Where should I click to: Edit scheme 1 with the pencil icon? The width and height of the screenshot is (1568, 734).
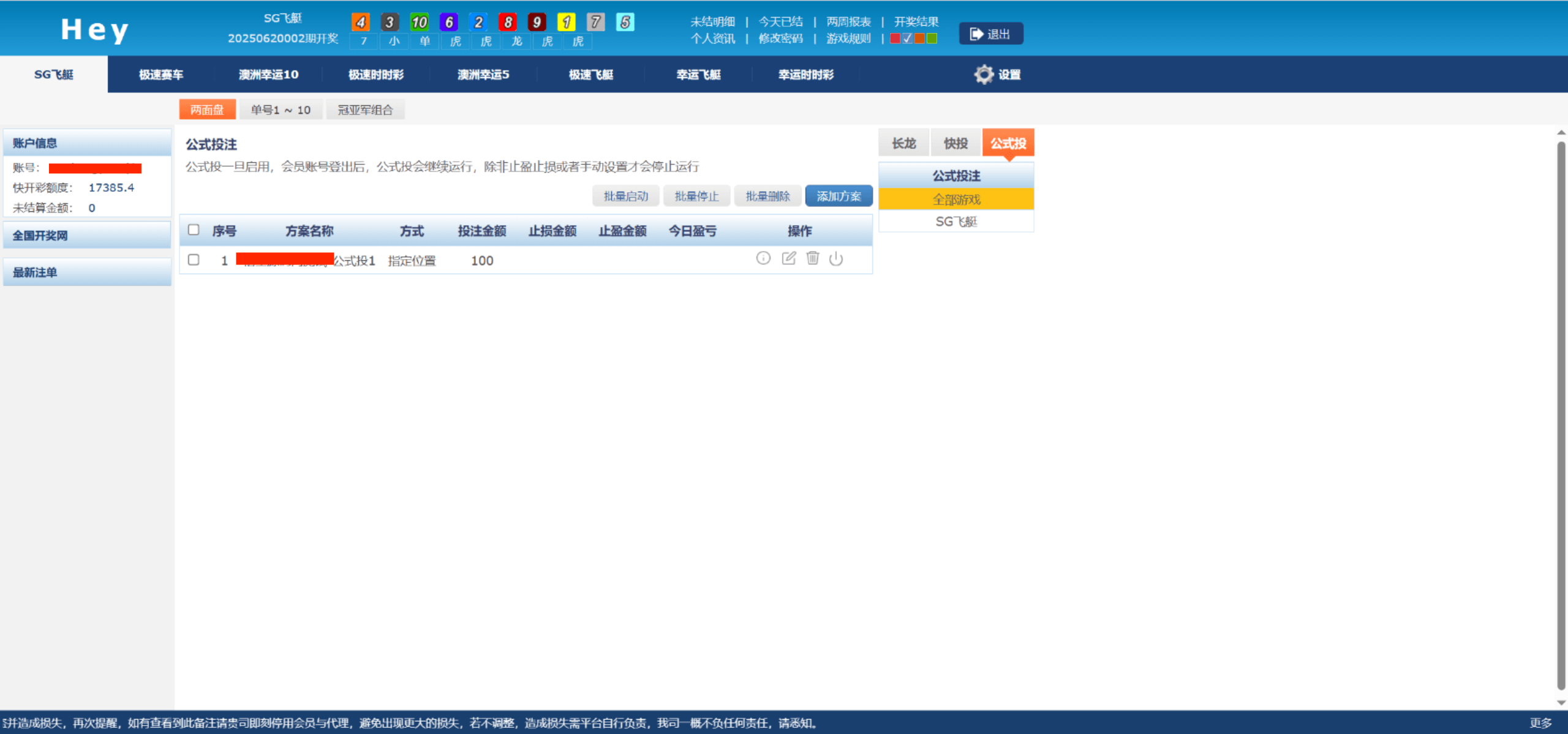click(x=789, y=258)
